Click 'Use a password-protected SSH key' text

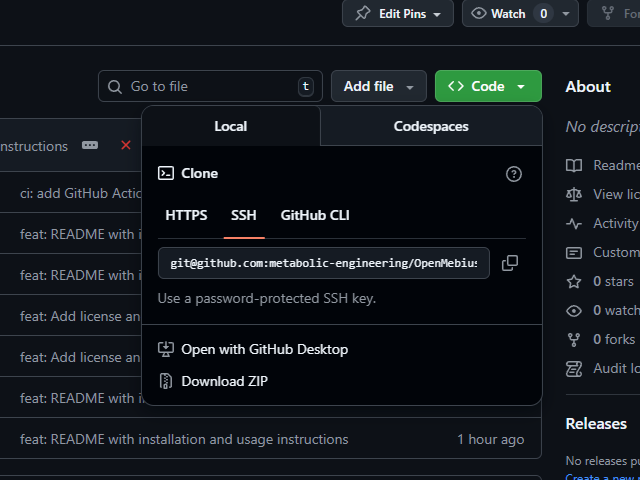click(x=267, y=298)
